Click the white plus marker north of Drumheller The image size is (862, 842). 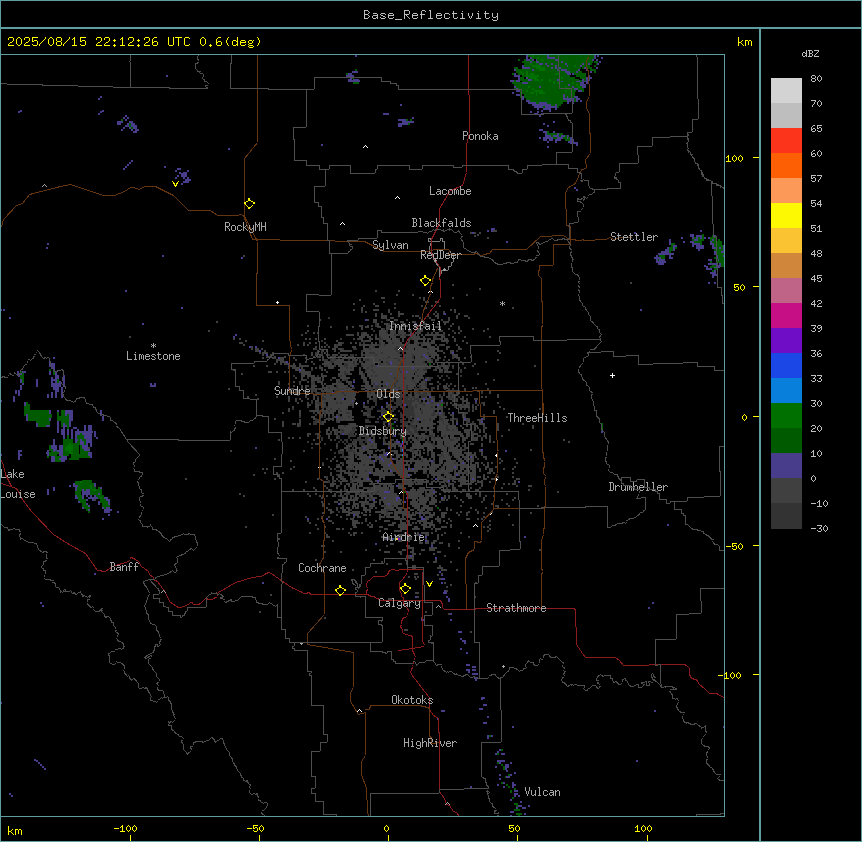612,375
